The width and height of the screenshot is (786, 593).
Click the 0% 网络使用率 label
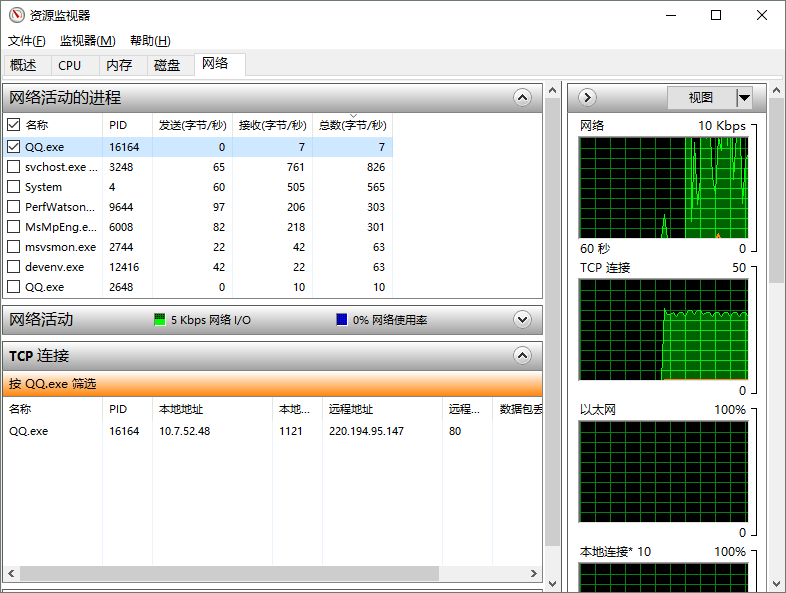pyautogui.click(x=389, y=320)
